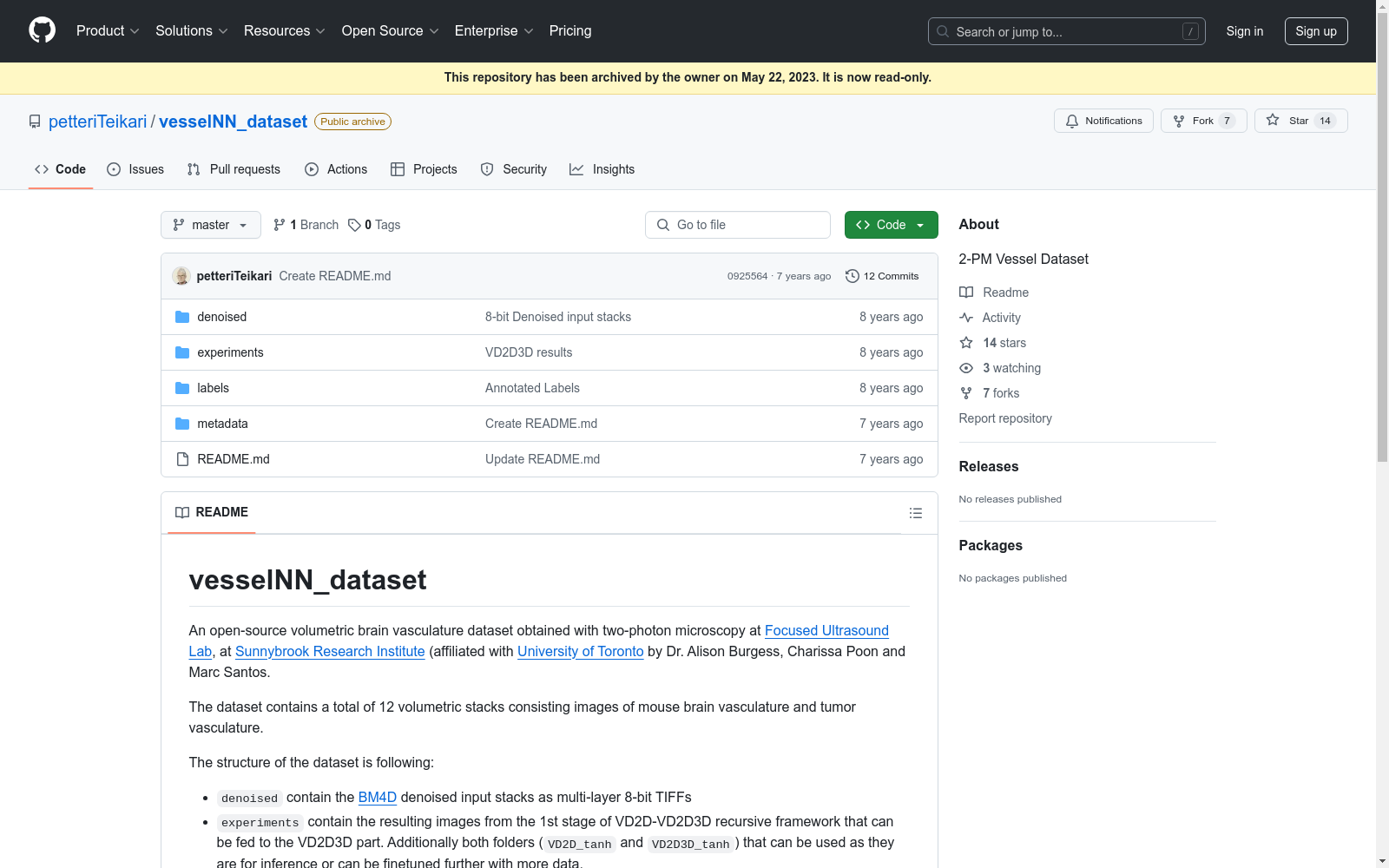The width and height of the screenshot is (1389, 868).
Task: Open the green Code dropdown
Action: (891, 225)
